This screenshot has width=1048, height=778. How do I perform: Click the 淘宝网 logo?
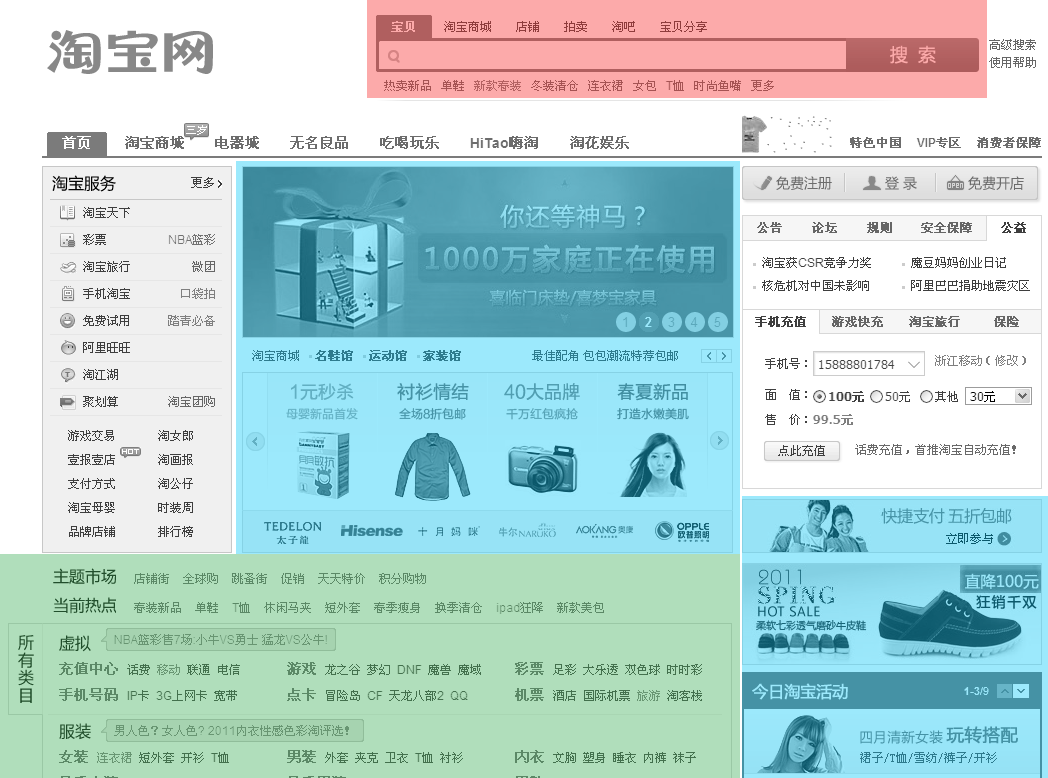pyautogui.click(x=131, y=51)
